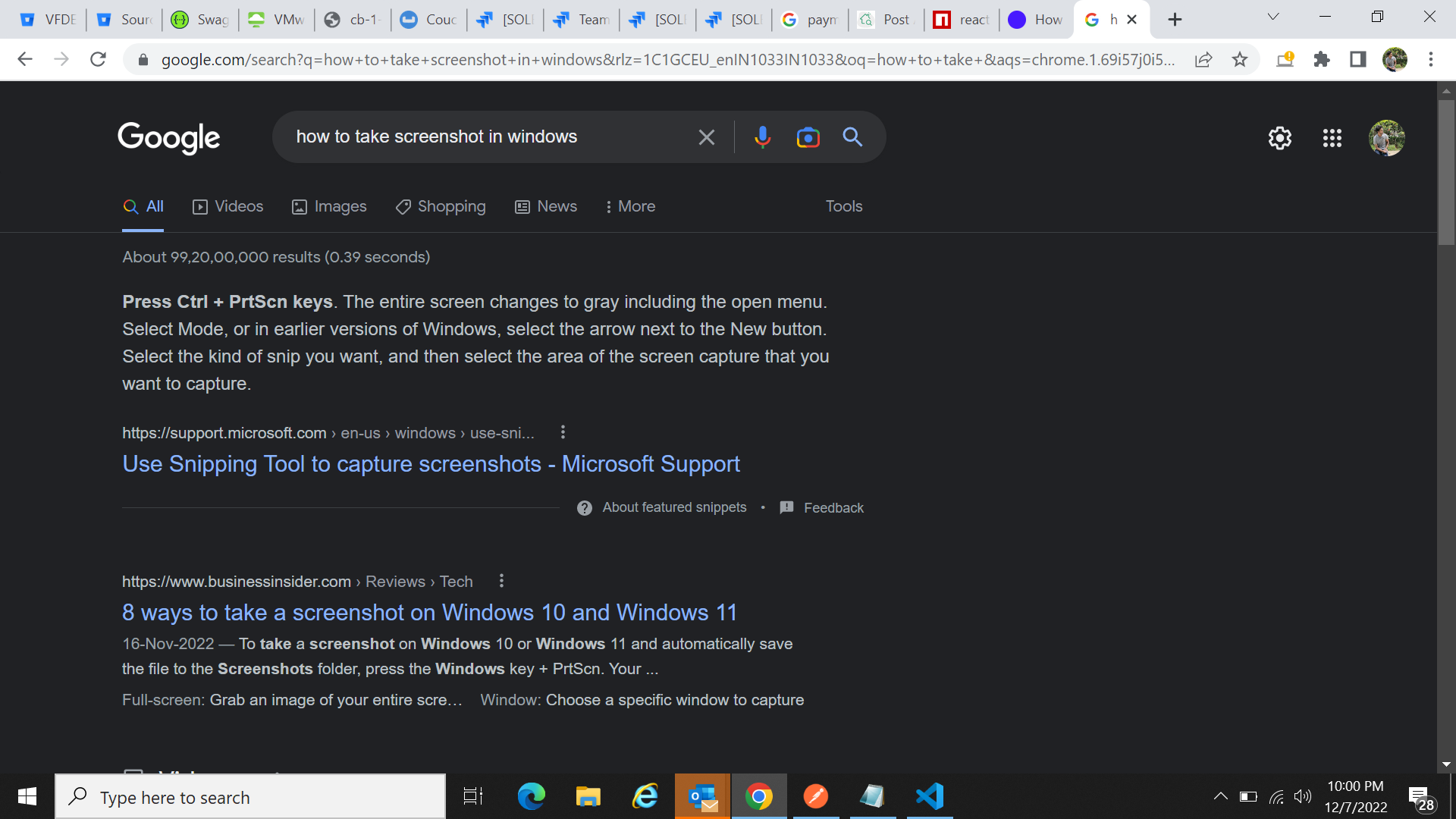Screen dimensions: 1456x819
Task: Open Google Lens image search
Action: tap(808, 137)
